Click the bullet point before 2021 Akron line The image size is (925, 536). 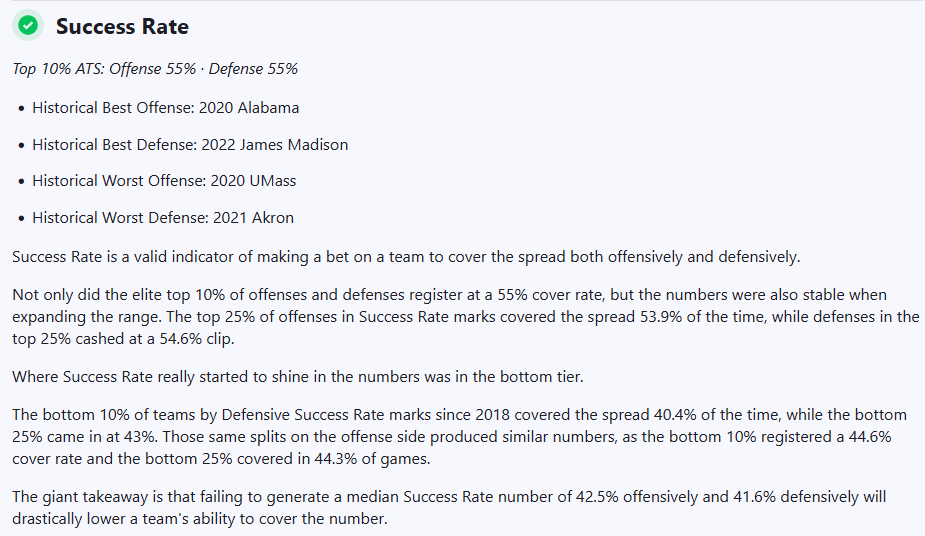click(21, 218)
